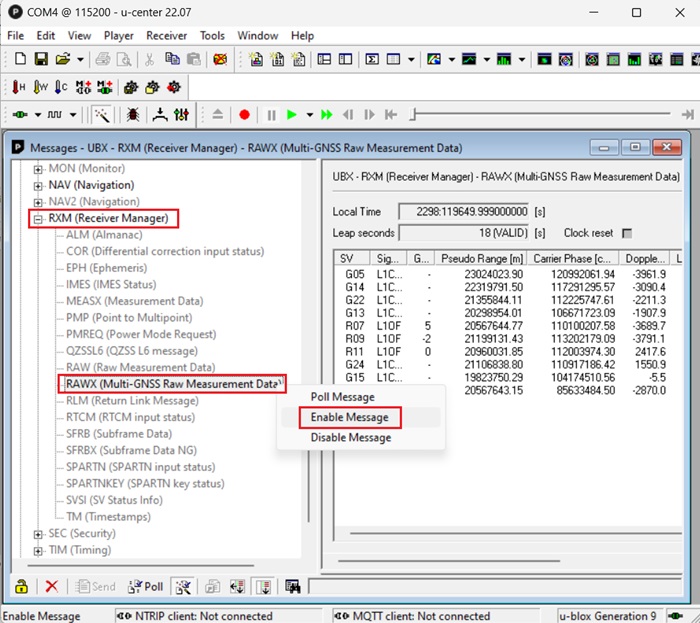Expand the TIM (Timing) tree node
The height and width of the screenshot is (623, 700).
(x=39, y=550)
